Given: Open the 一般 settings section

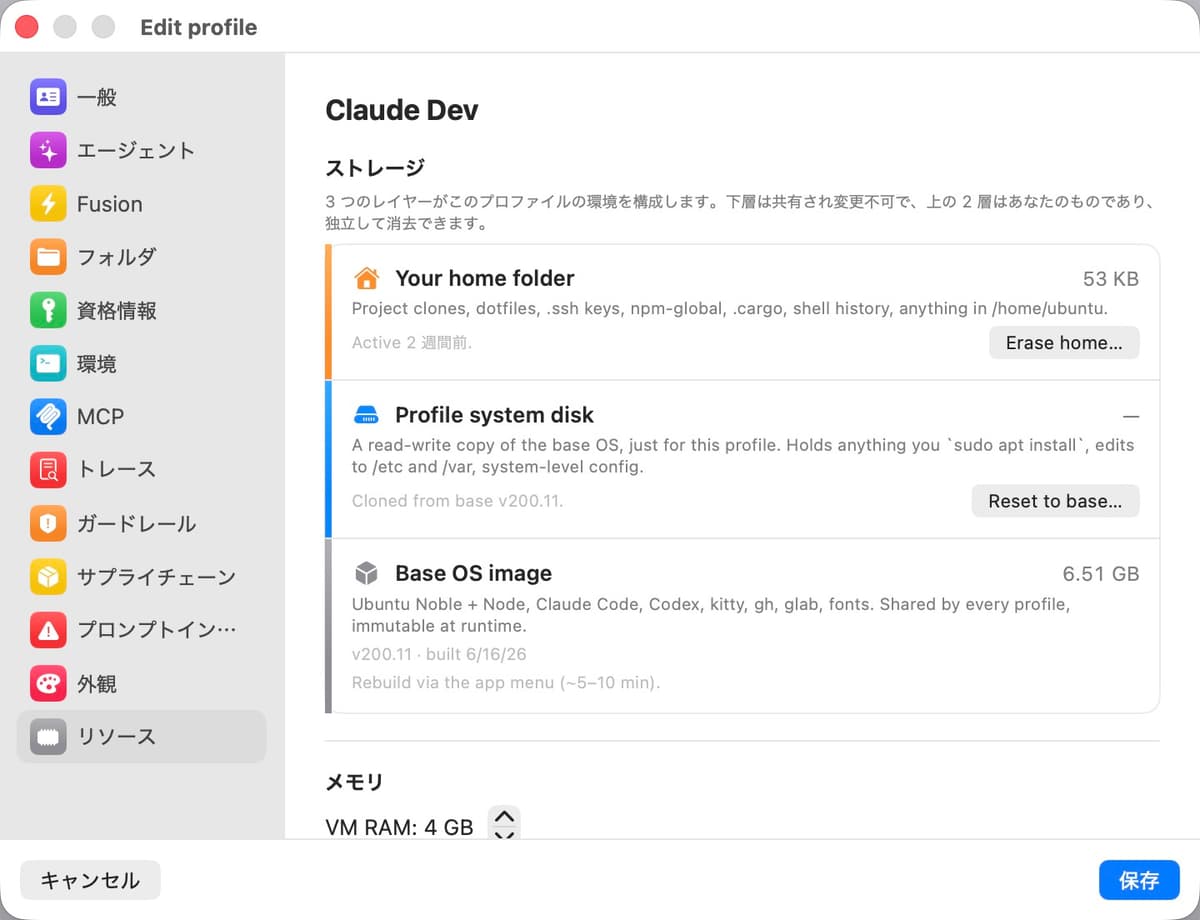Looking at the screenshot, I should 142,97.
